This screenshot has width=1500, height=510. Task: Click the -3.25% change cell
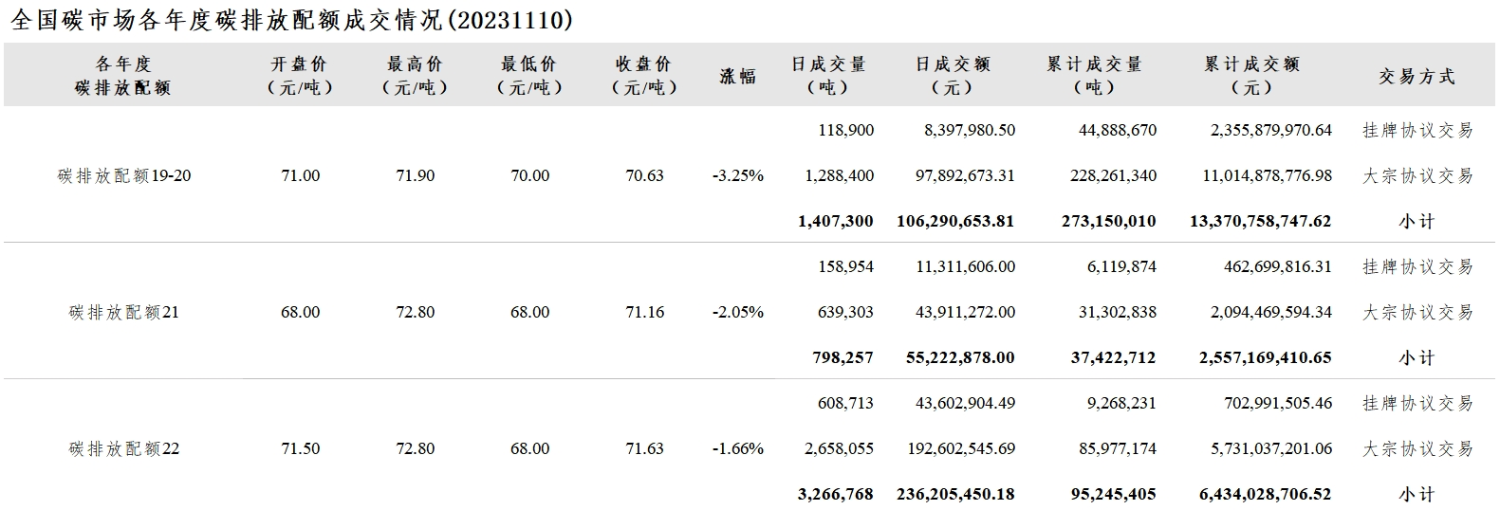(738, 176)
